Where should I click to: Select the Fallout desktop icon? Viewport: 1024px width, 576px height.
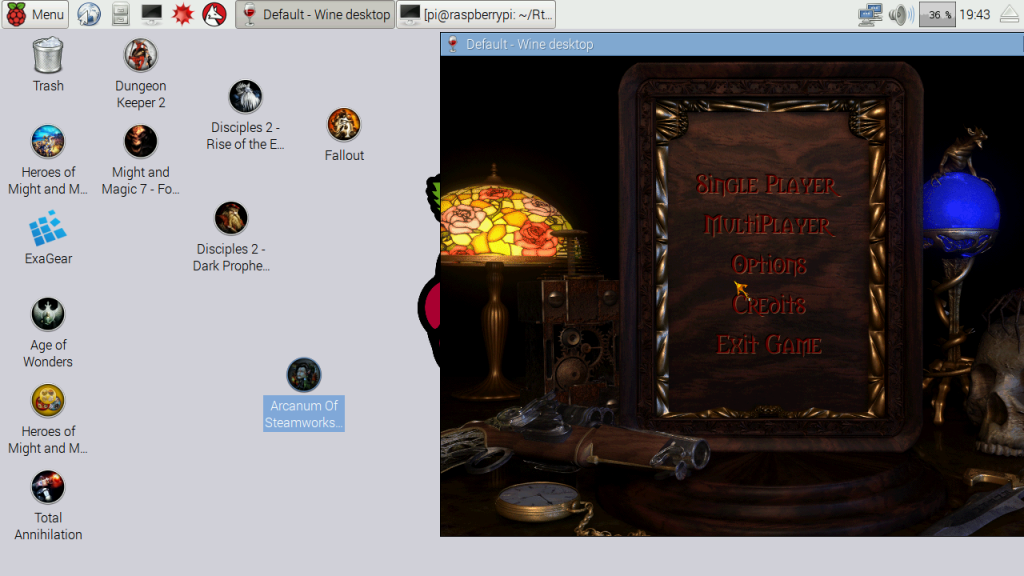coord(344,125)
